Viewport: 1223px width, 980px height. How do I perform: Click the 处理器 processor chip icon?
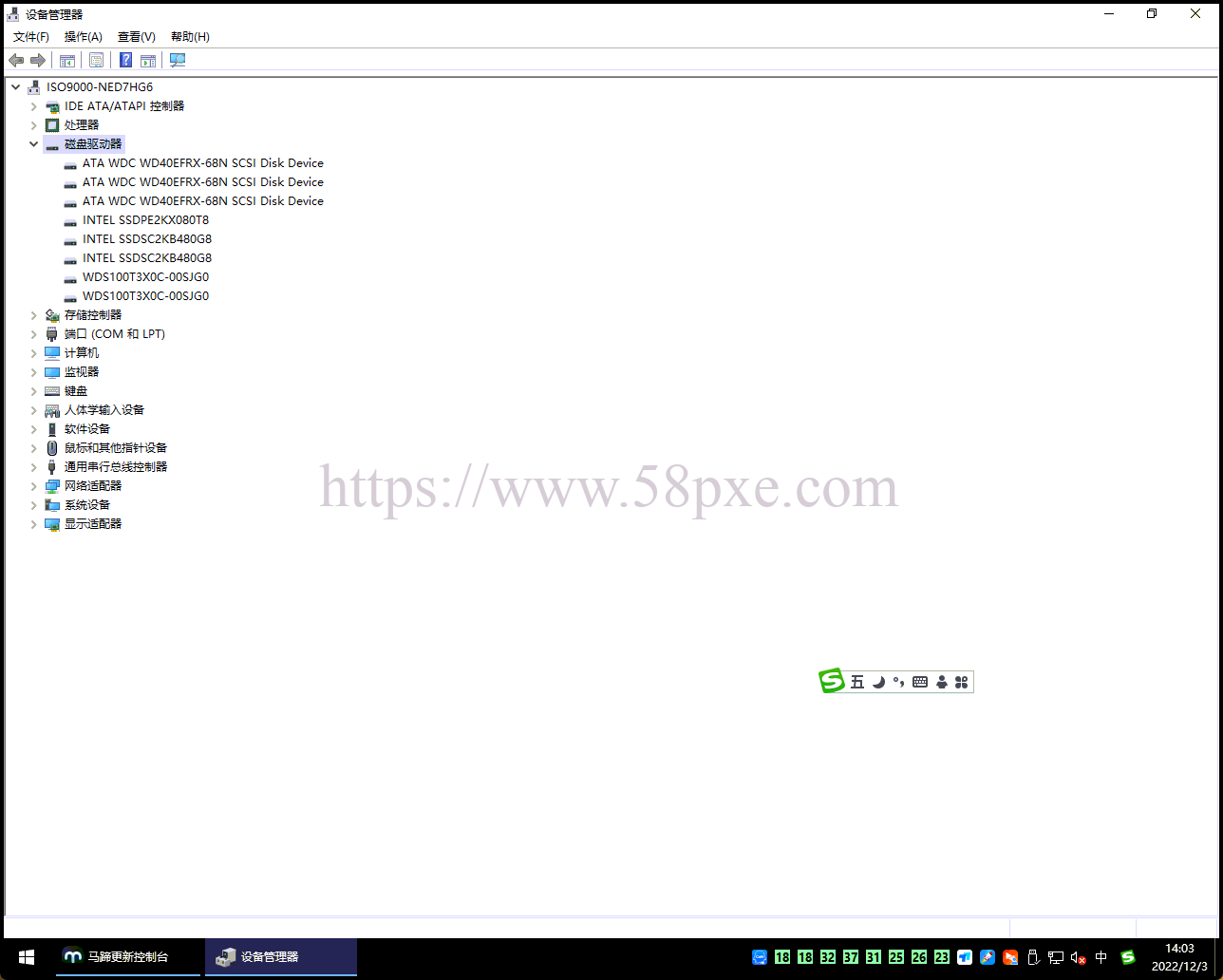click(52, 124)
